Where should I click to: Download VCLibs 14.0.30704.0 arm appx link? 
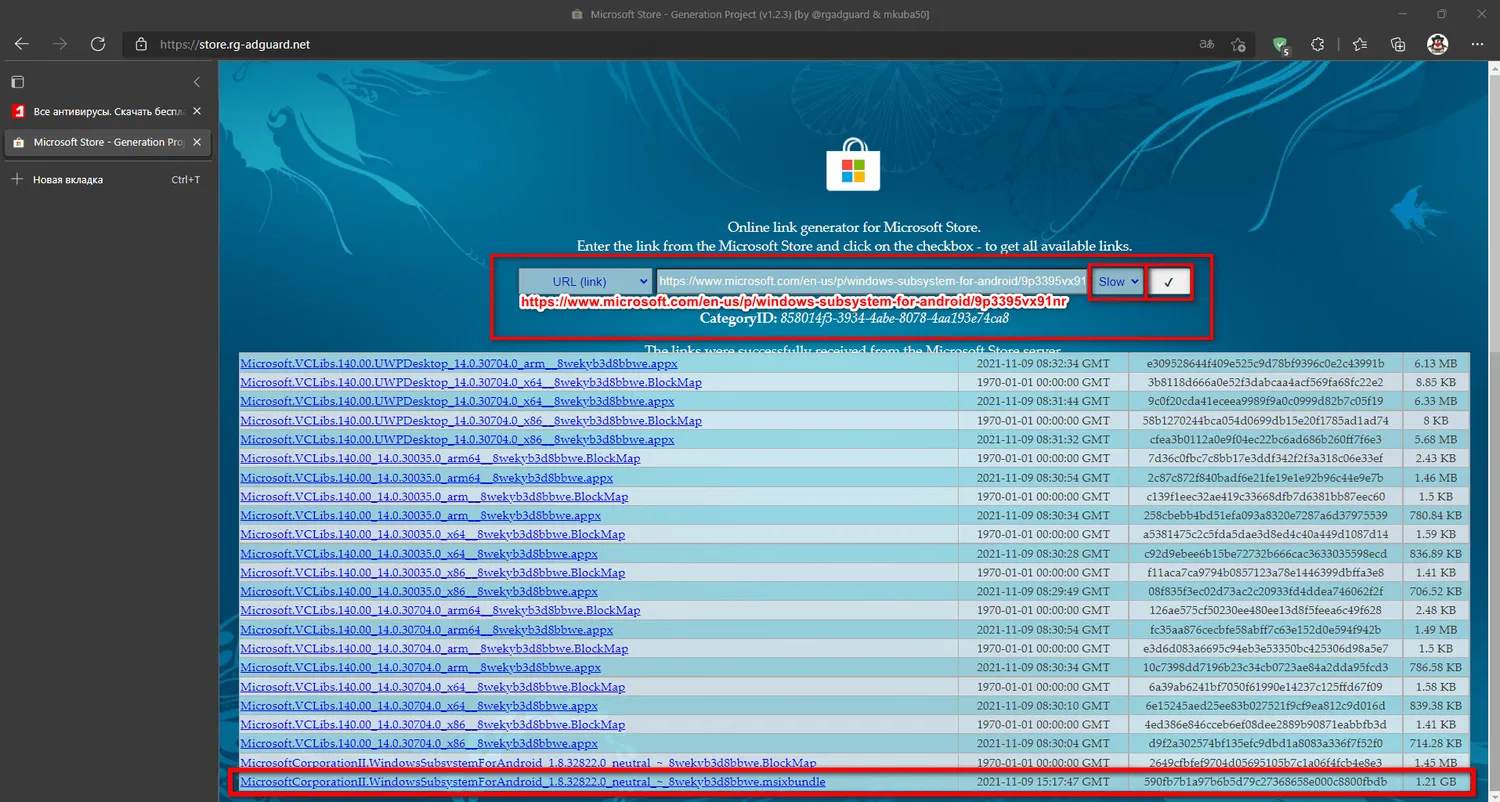[421, 668]
